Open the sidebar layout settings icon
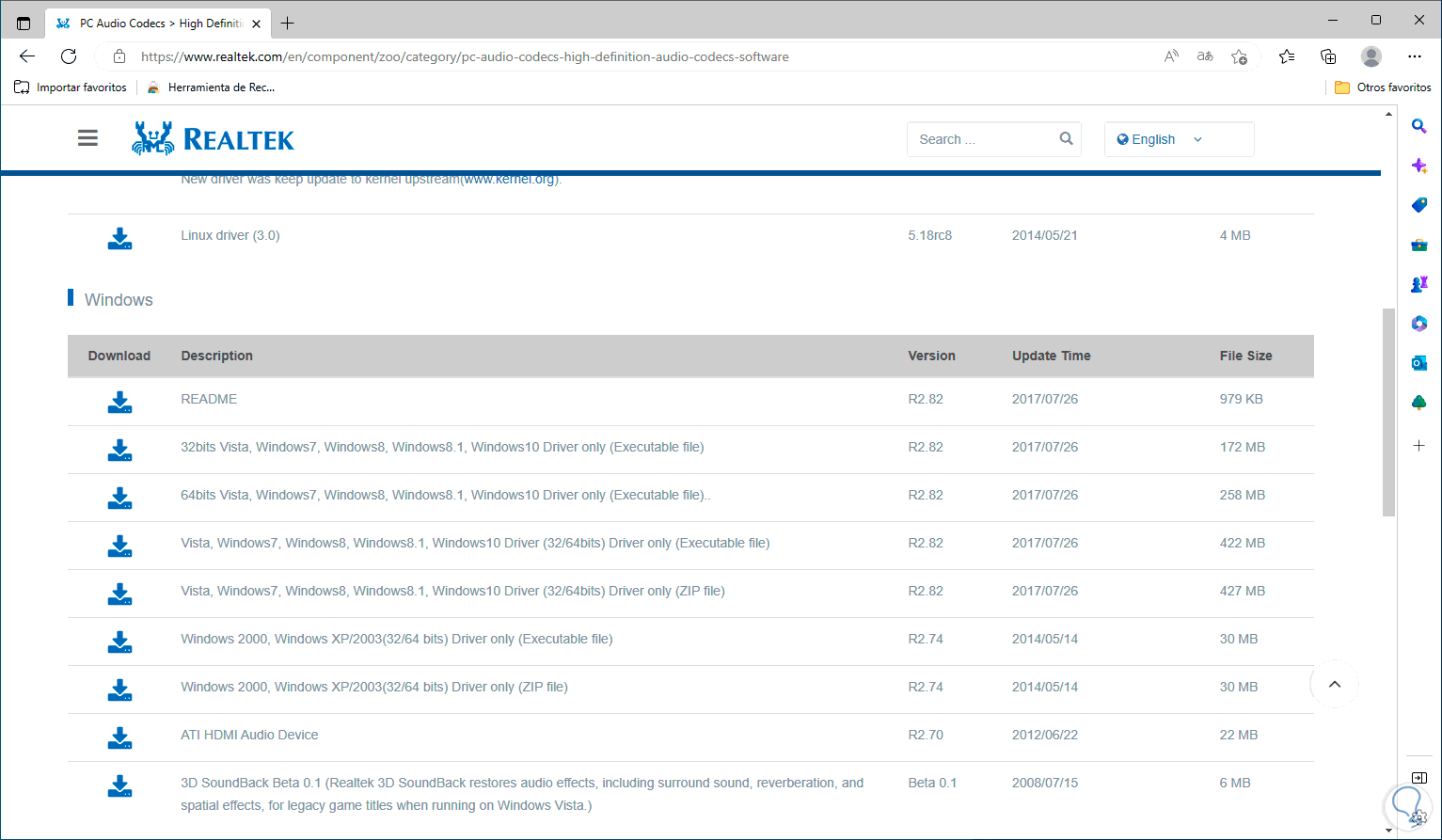 click(x=1419, y=778)
